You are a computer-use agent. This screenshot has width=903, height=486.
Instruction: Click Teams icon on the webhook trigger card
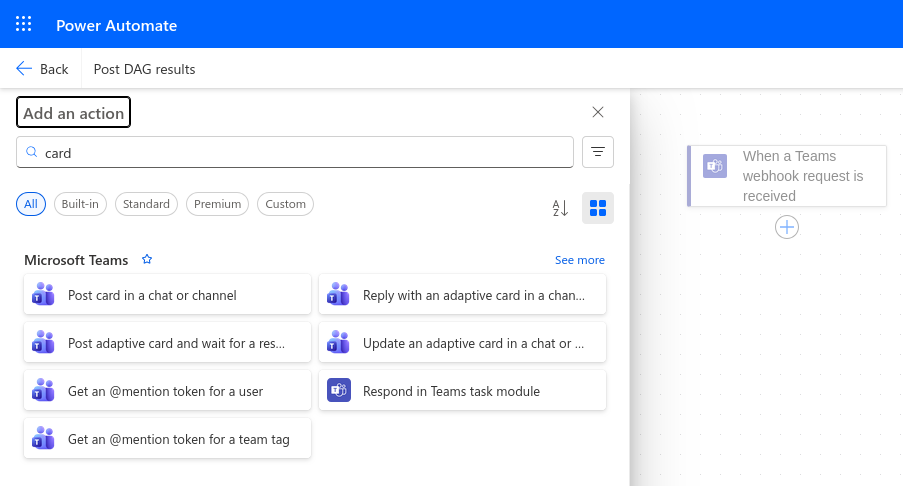click(715, 166)
